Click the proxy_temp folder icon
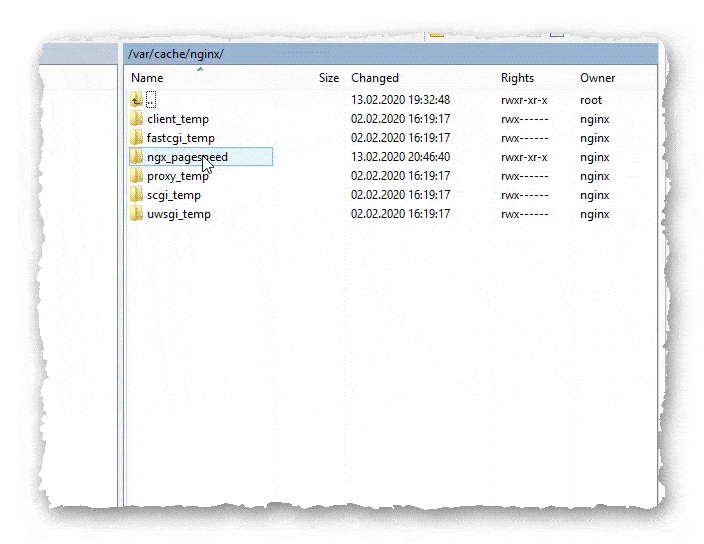Screen dimensions: 704x544 coord(137,176)
